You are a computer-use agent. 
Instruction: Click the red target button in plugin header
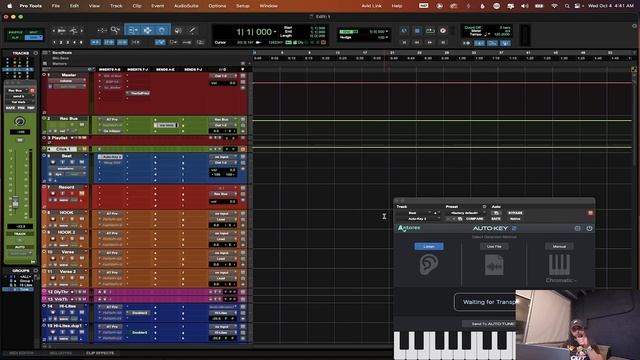pyautogui.click(x=590, y=213)
